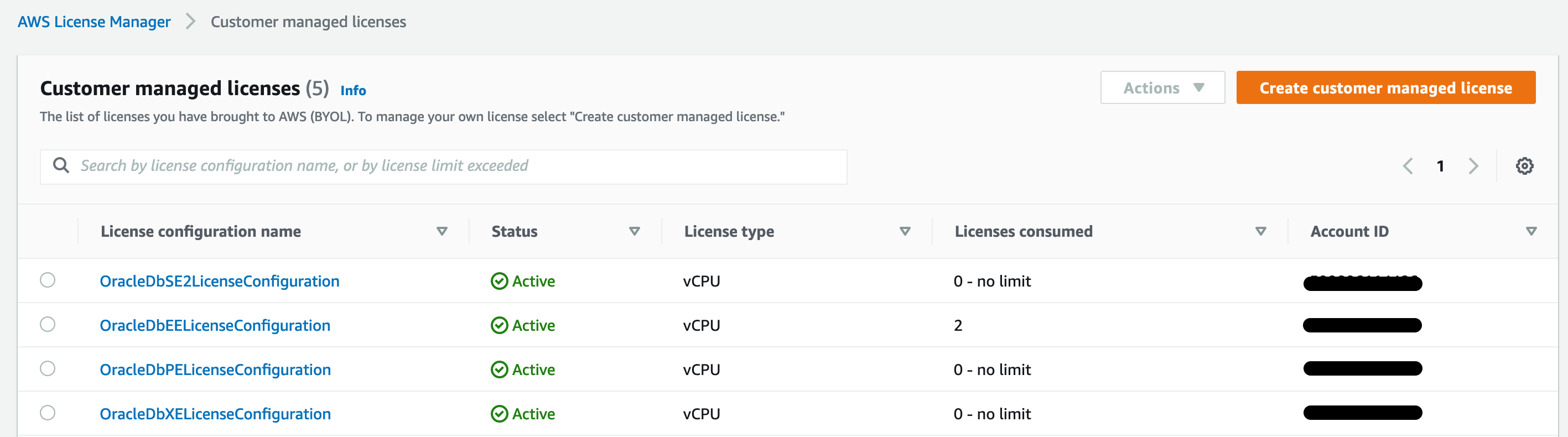Click '0 - no limit' for OracleDbPELicenseConfiguration

[x=992, y=370]
